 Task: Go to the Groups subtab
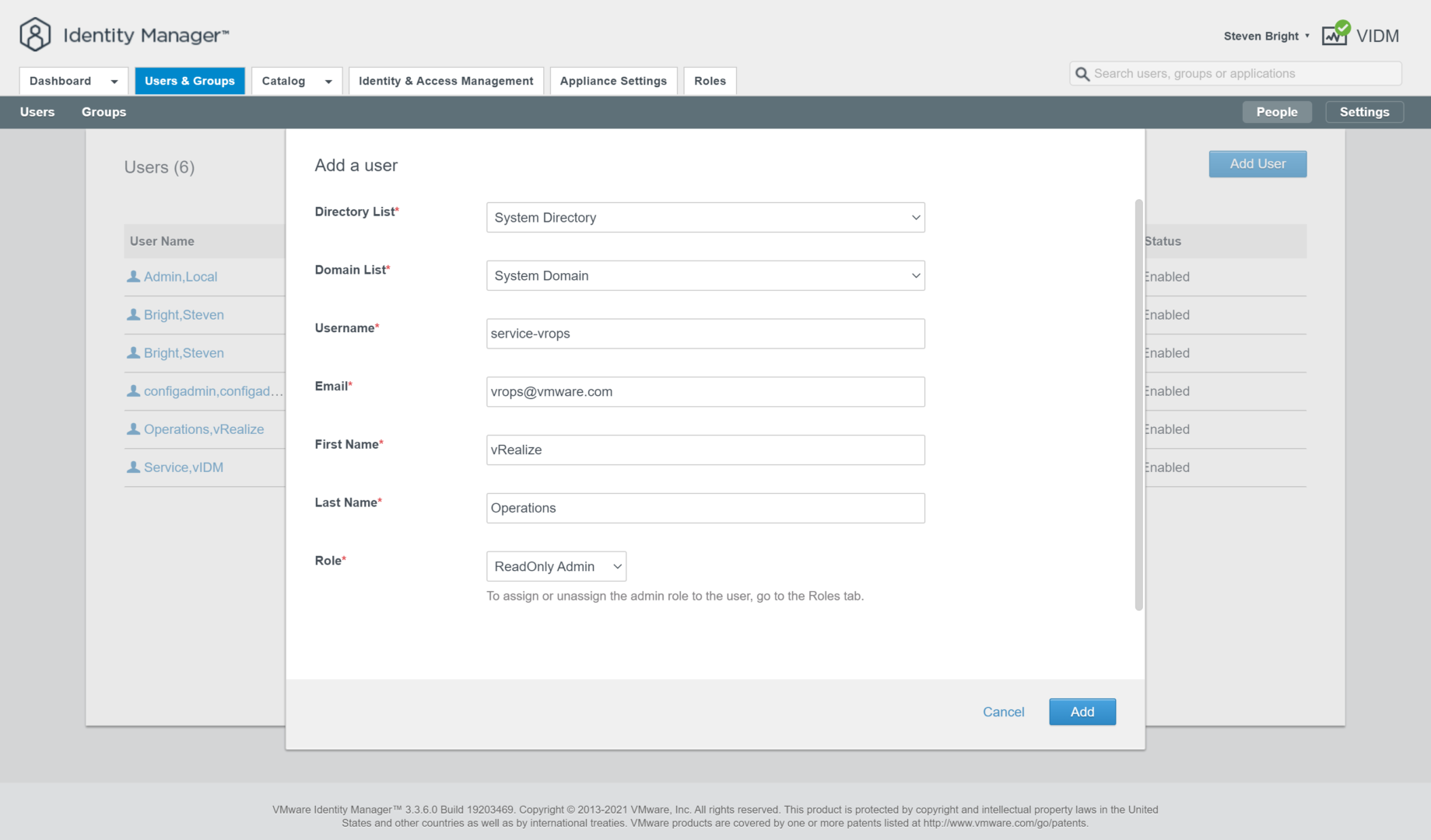[x=103, y=112]
